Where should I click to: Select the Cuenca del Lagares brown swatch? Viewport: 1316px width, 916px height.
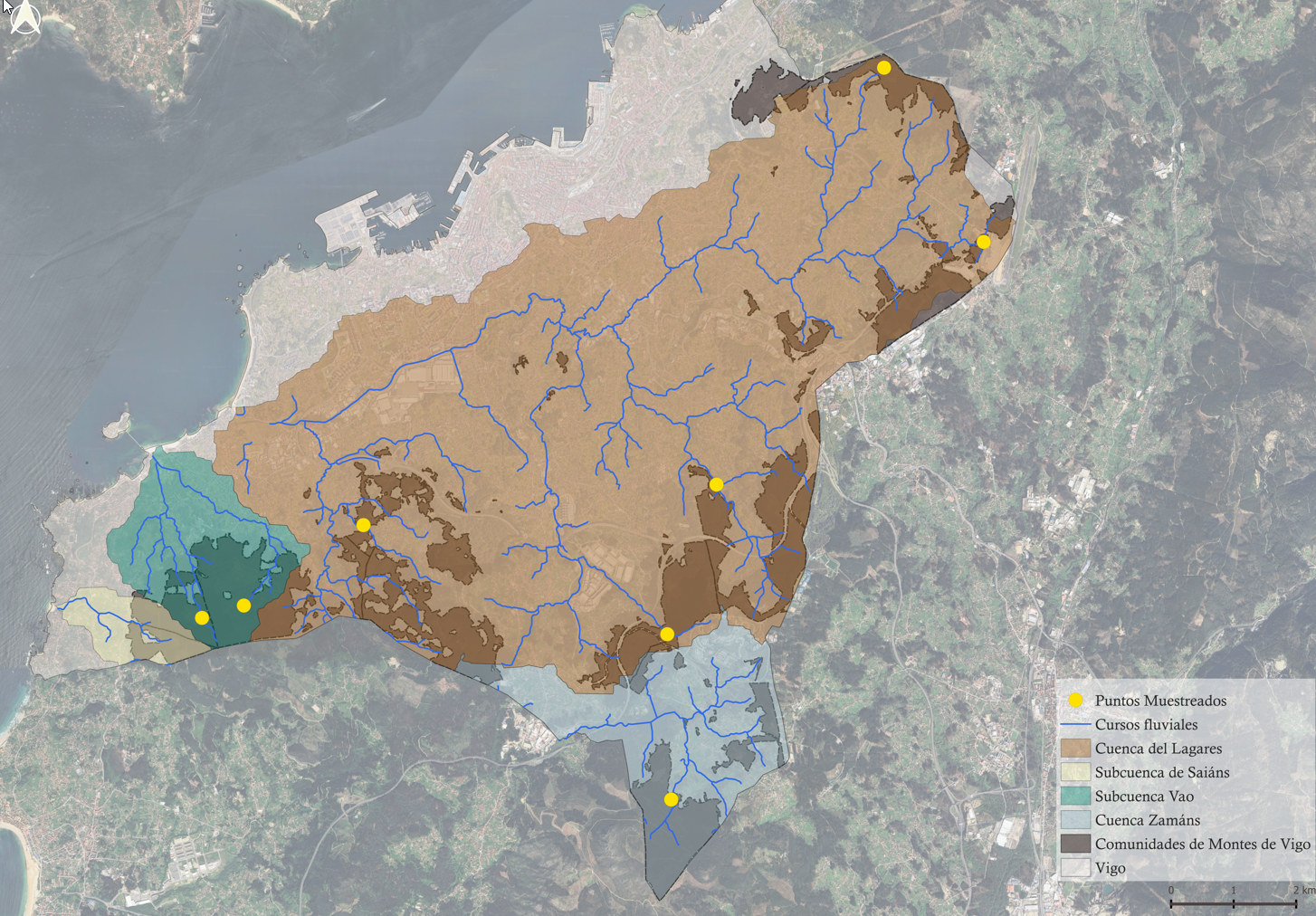coord(1075,749)
